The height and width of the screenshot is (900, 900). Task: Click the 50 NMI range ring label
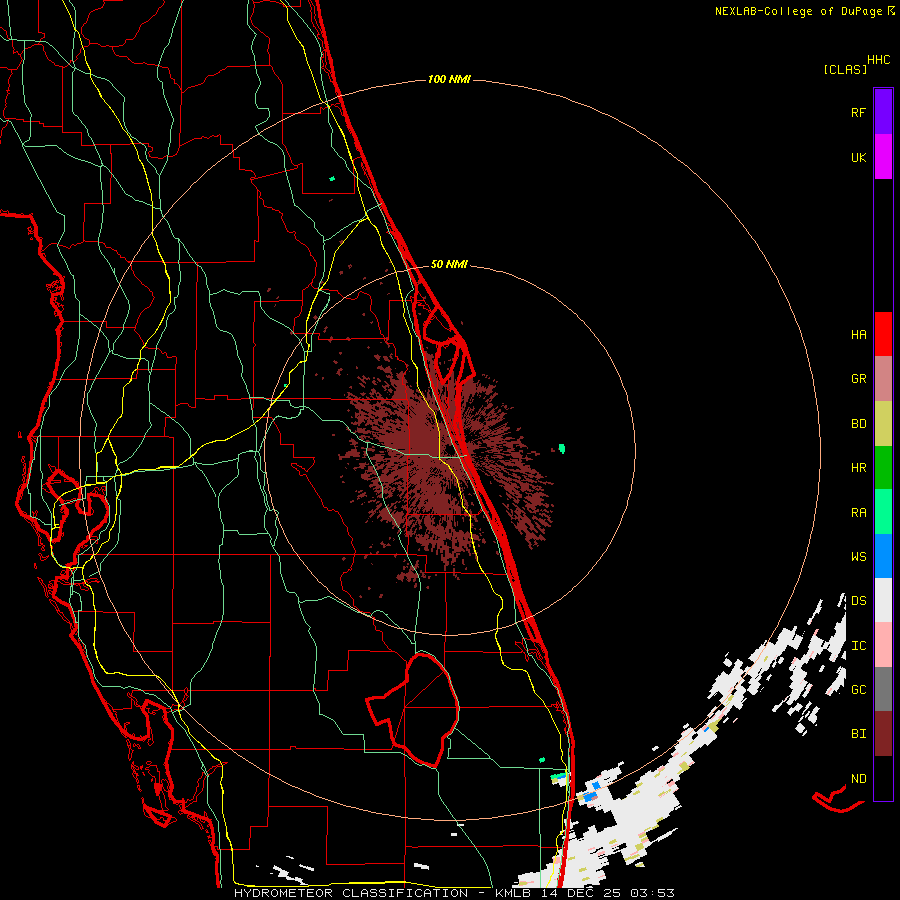point(449,265)
